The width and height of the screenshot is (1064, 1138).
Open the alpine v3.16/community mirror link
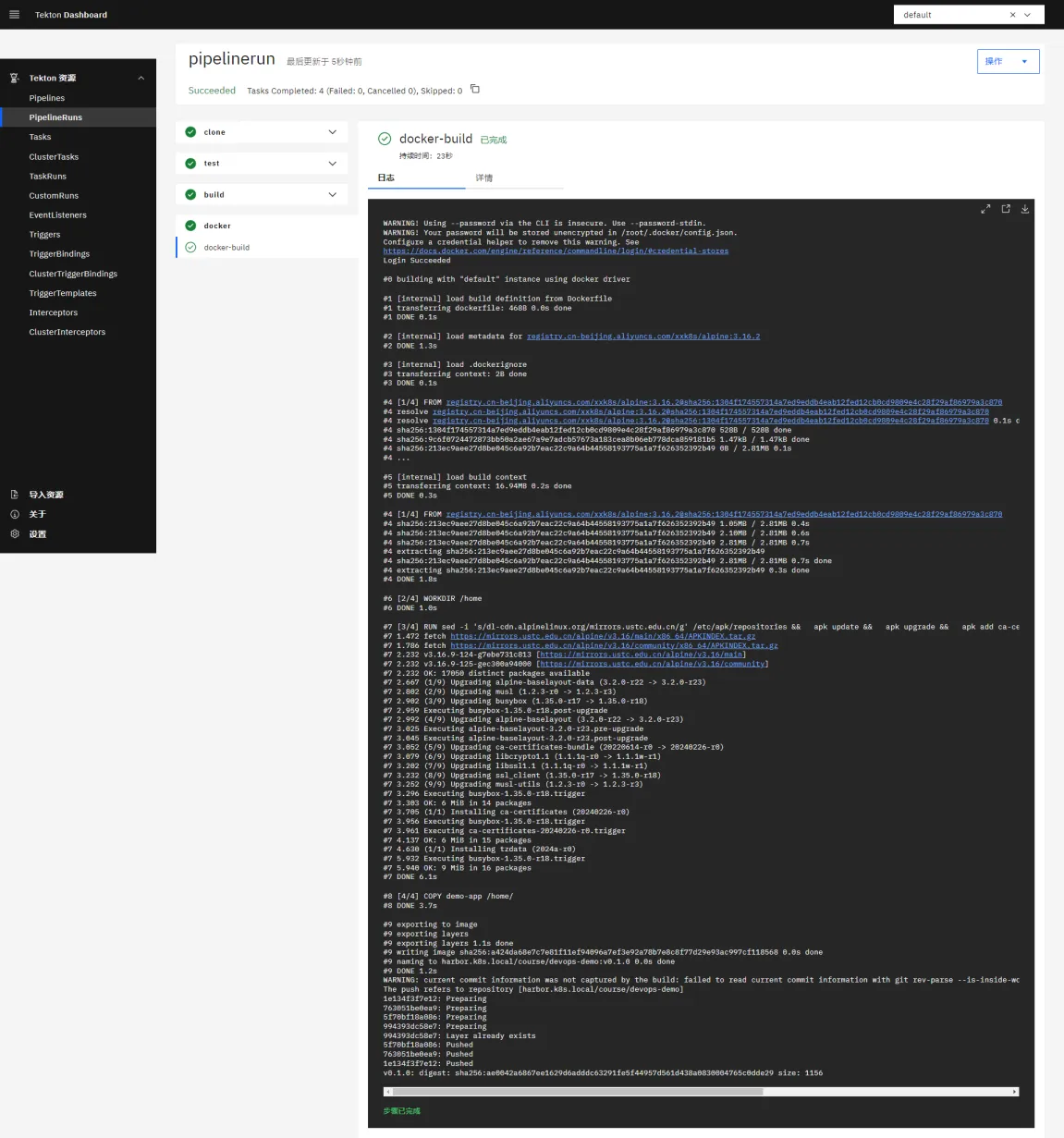pos(653,664)
